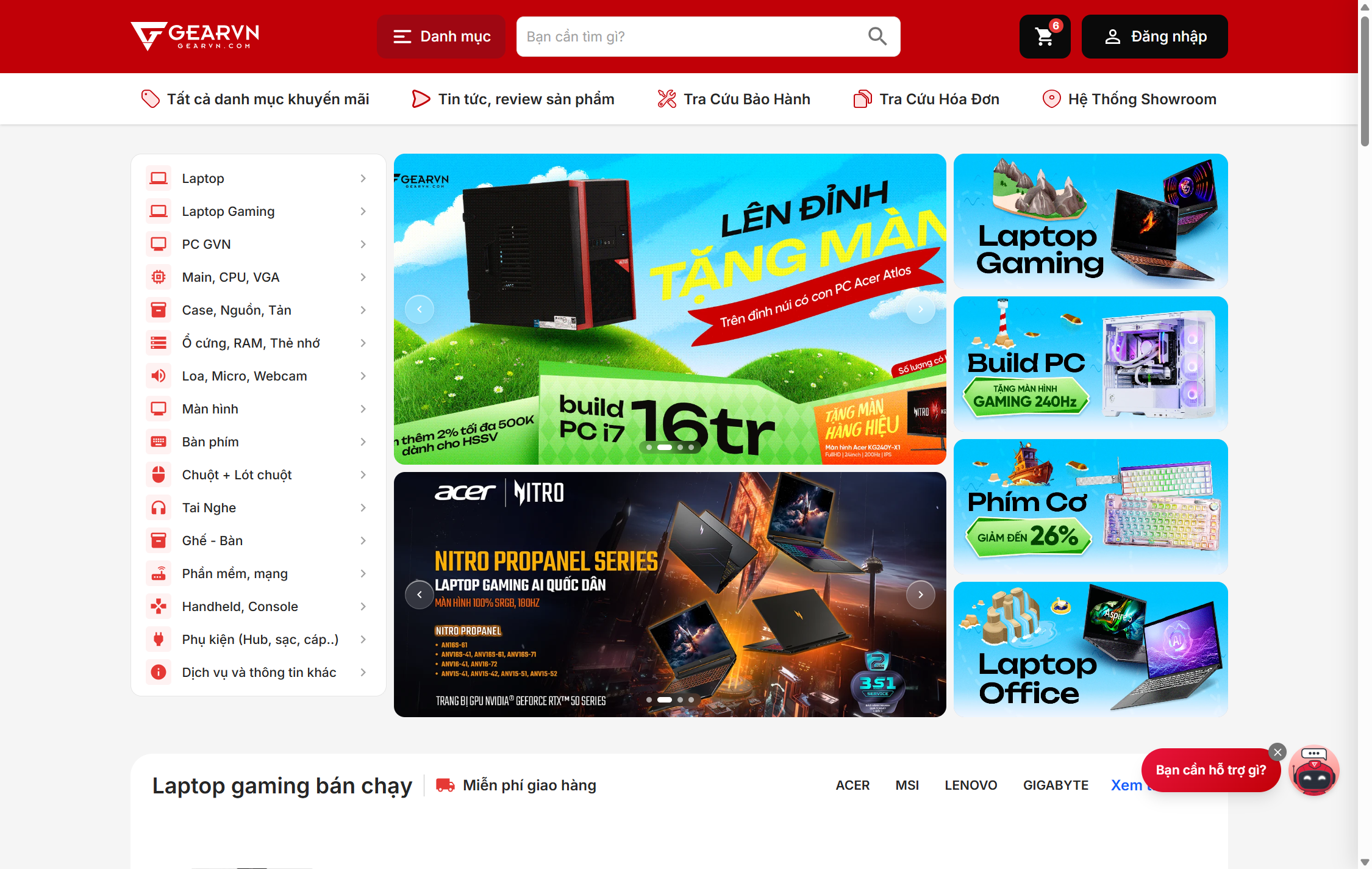Click the GEARVN logo
The image size is (1372, 869).
[195, 37]
